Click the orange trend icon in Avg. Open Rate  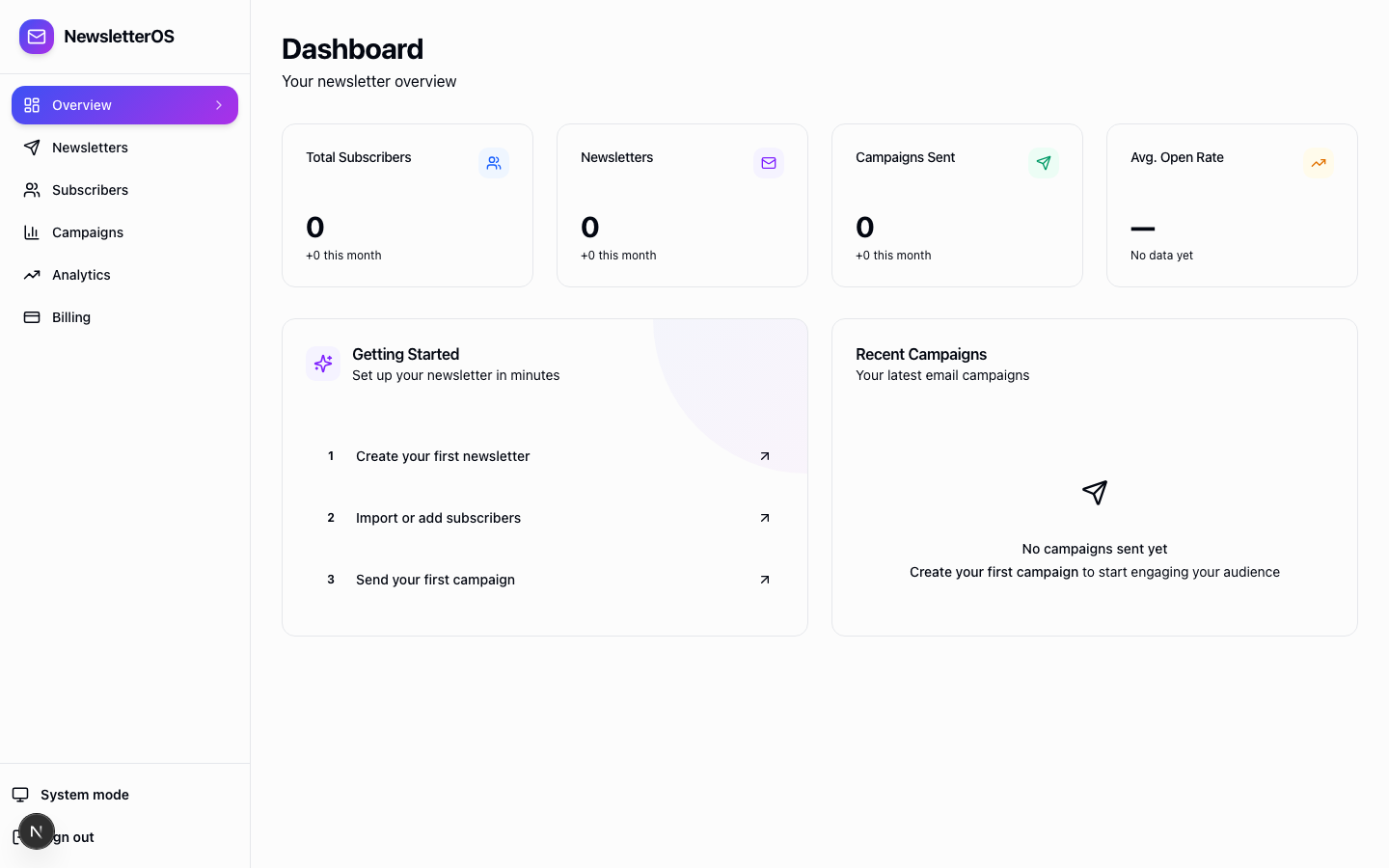[x=1319, y=163]
